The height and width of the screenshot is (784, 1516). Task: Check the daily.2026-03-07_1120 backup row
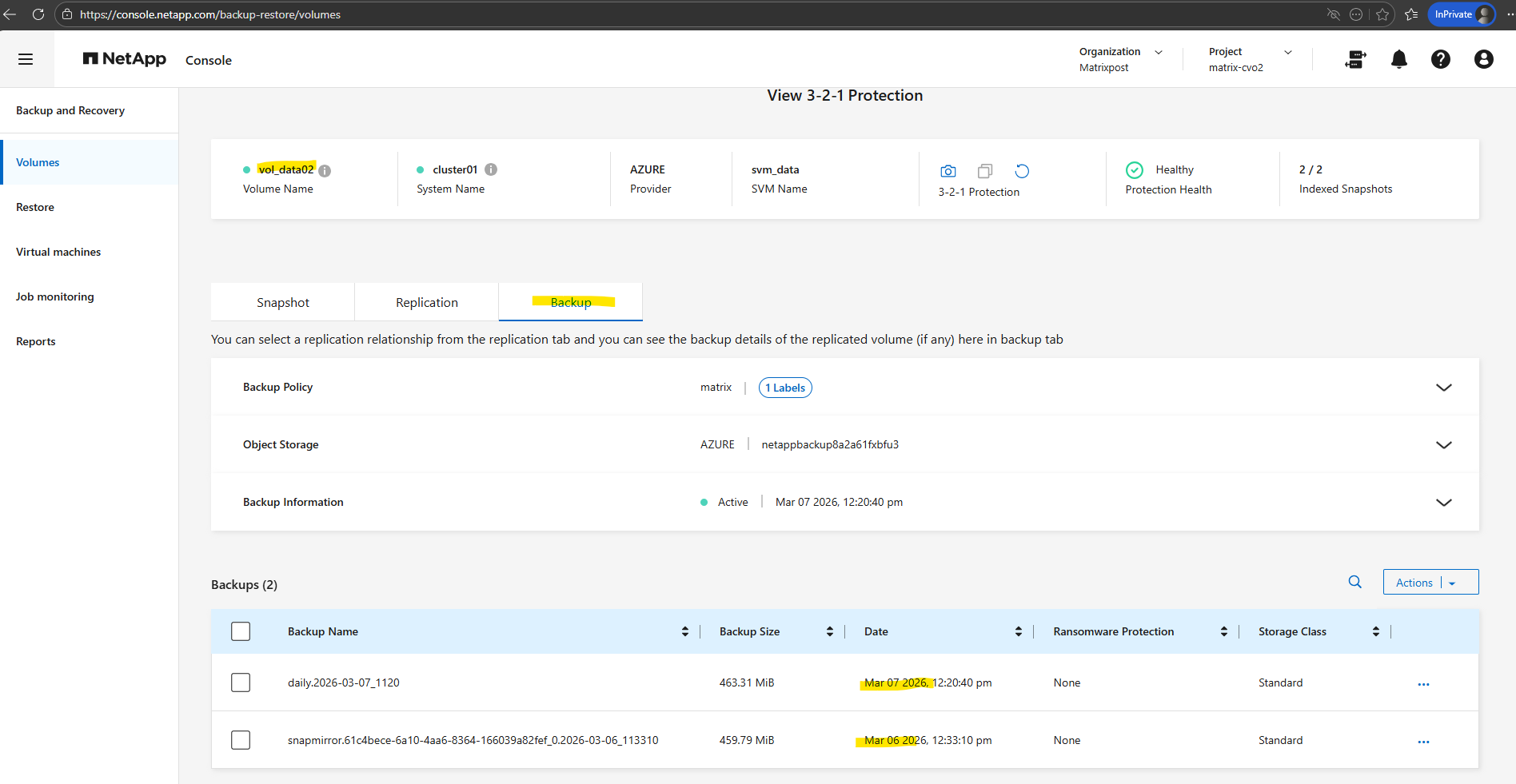point(241,683)
